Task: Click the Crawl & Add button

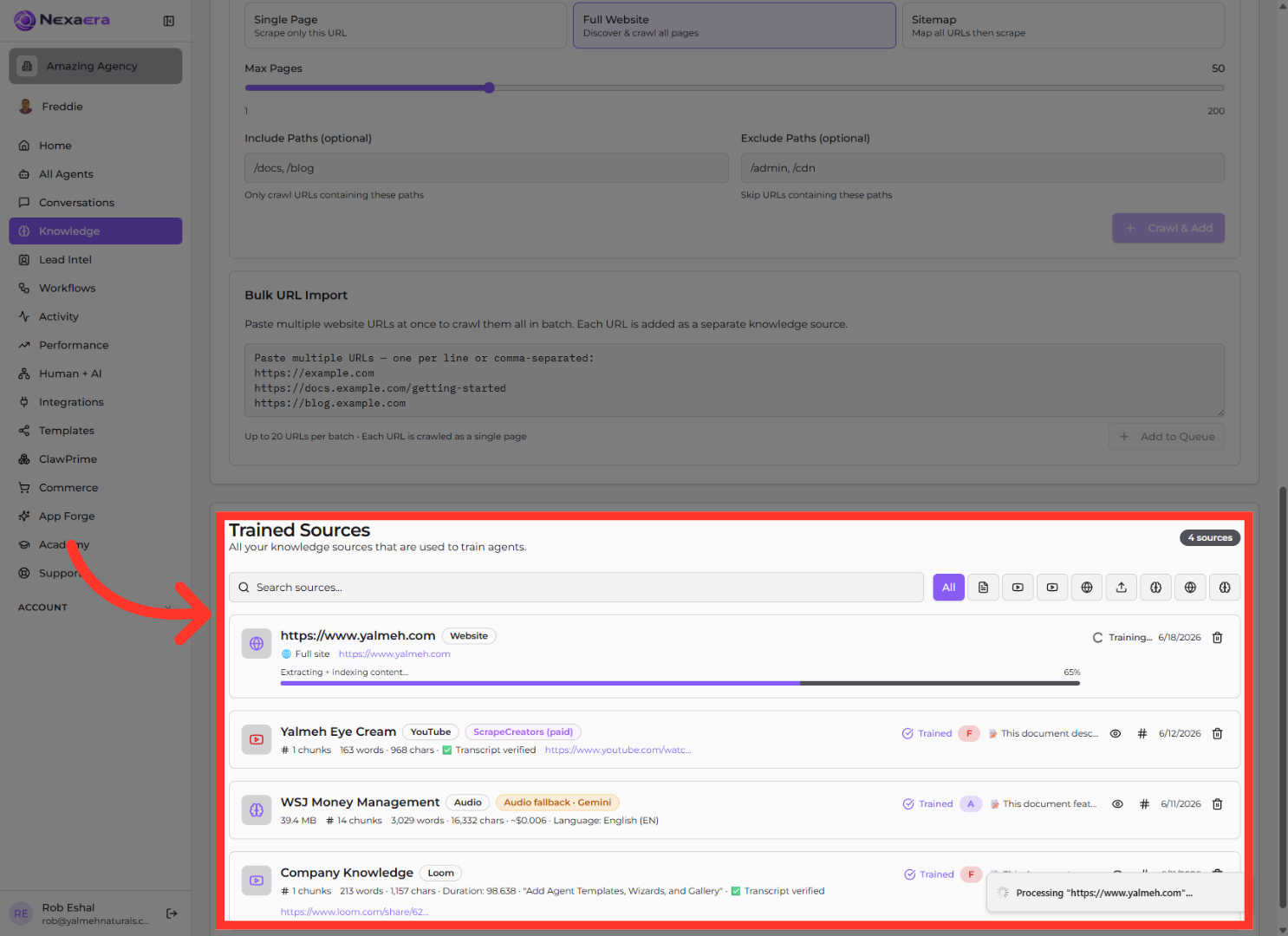Action: pyautogui.click(x=1168, y=228)
